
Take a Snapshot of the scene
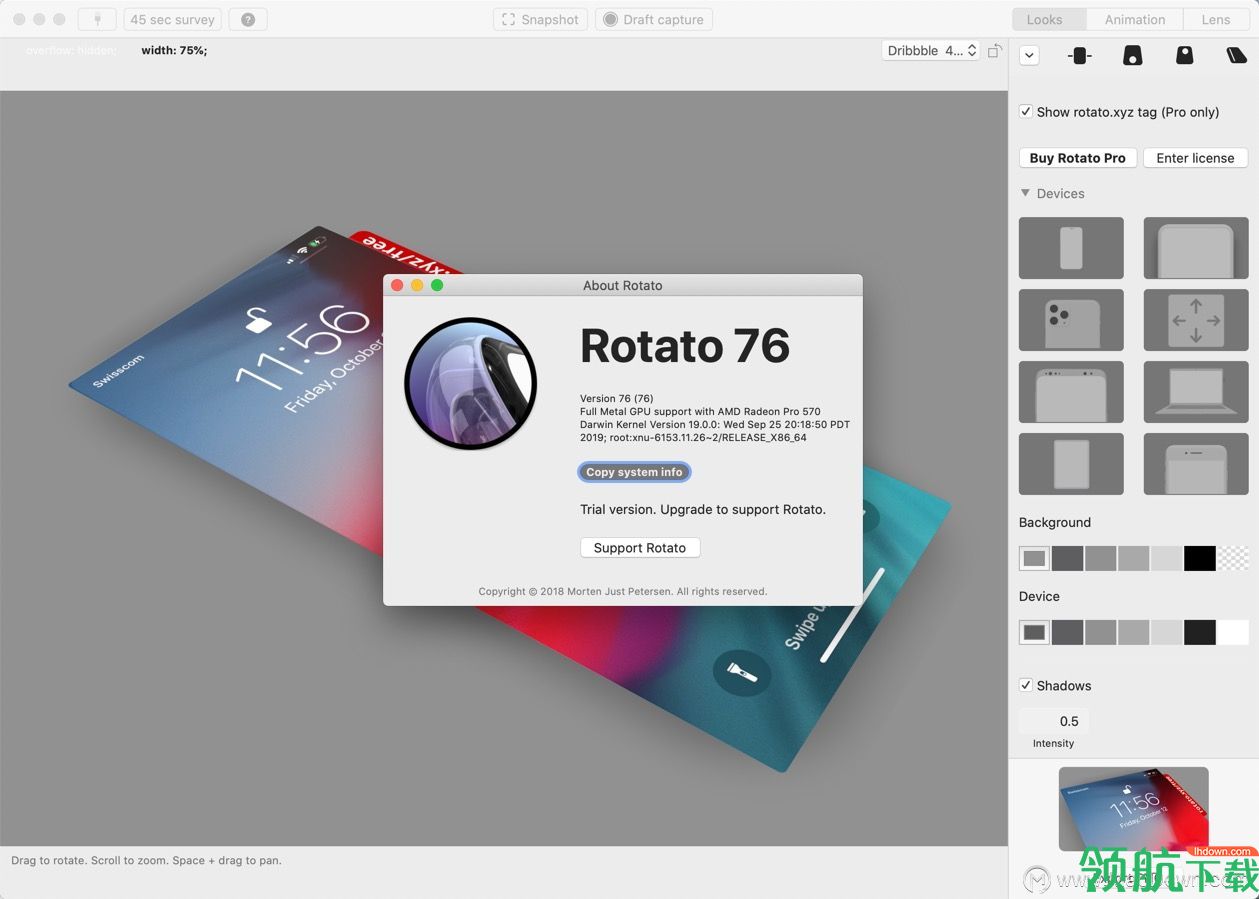(x=540, y=19)
